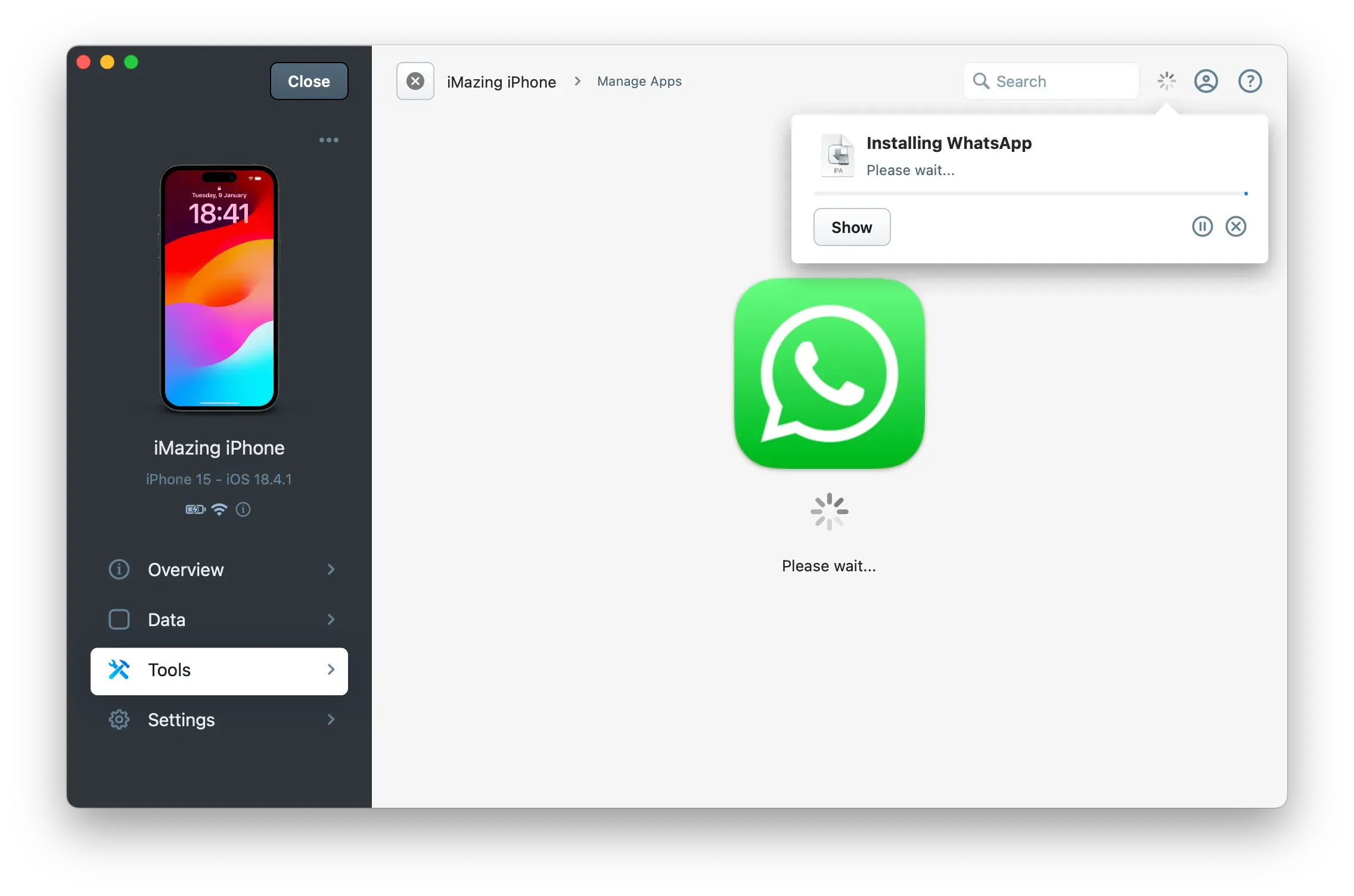This screenshot has width=1354, height=896.
Task: Expand the Settings section chevron
Action: click(331, 720)
